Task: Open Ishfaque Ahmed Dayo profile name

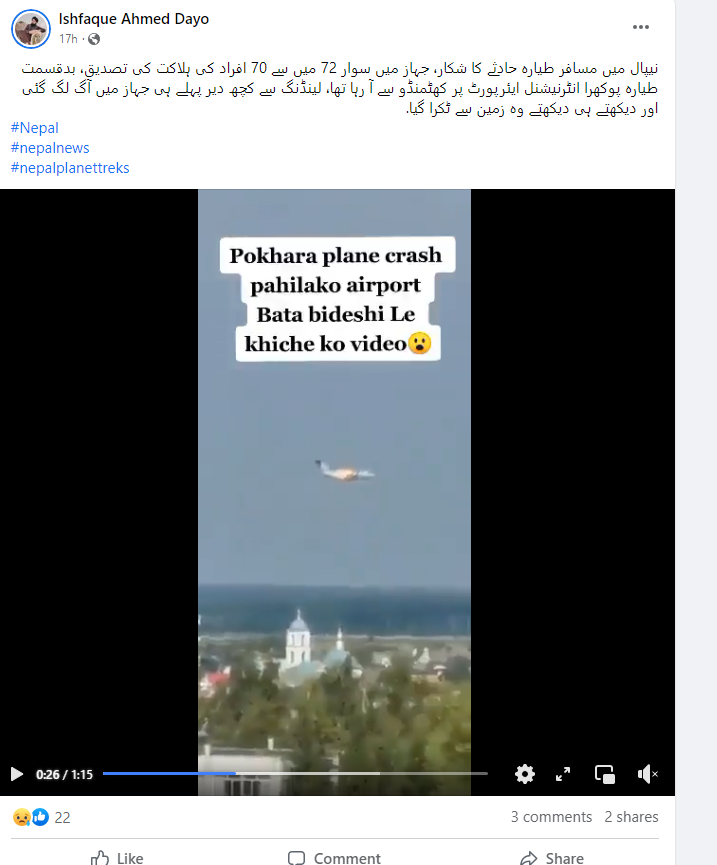Action: pyautogui.click(x=134, y=19)
